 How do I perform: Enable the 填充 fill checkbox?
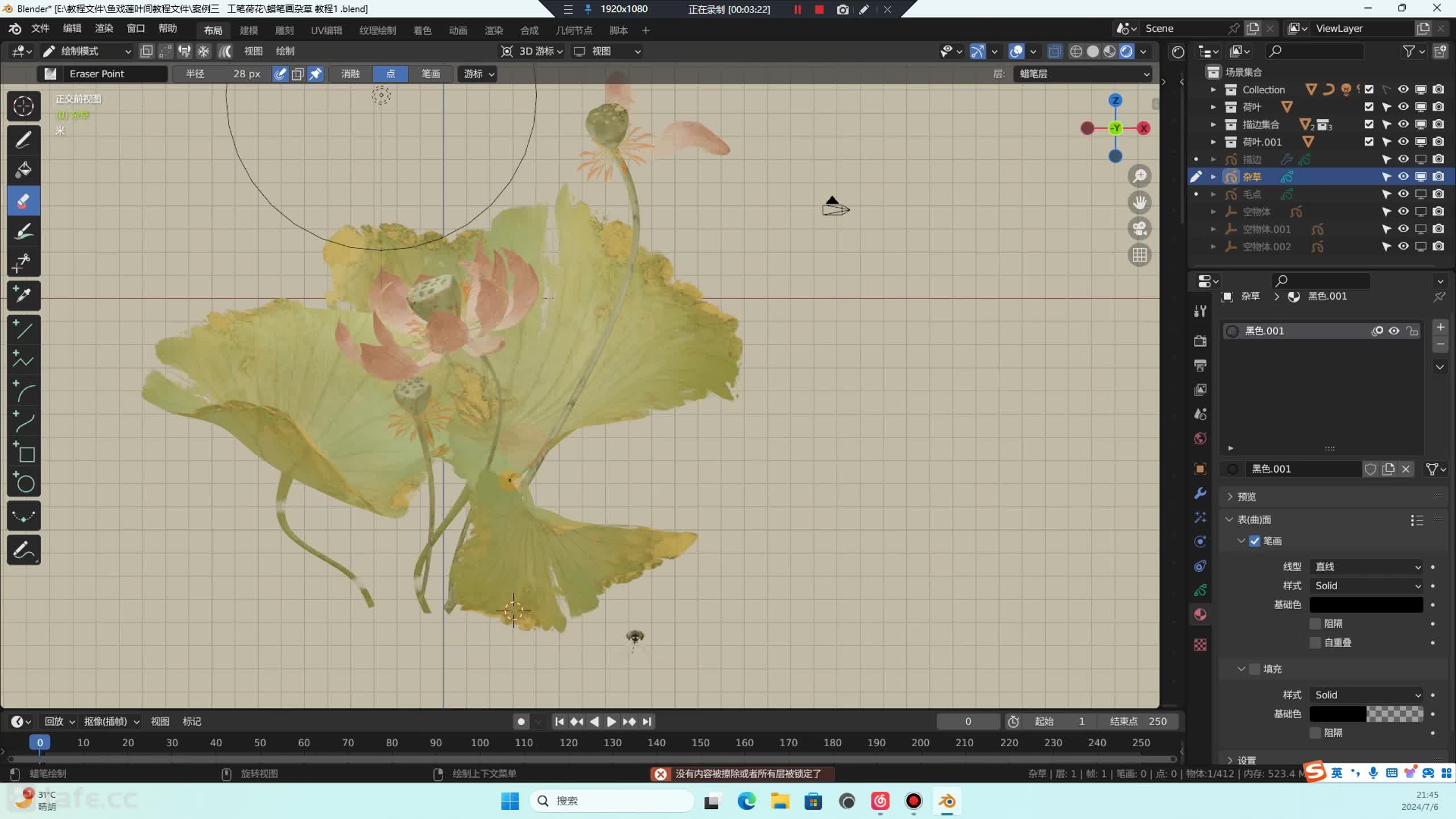pos(1255,669)
